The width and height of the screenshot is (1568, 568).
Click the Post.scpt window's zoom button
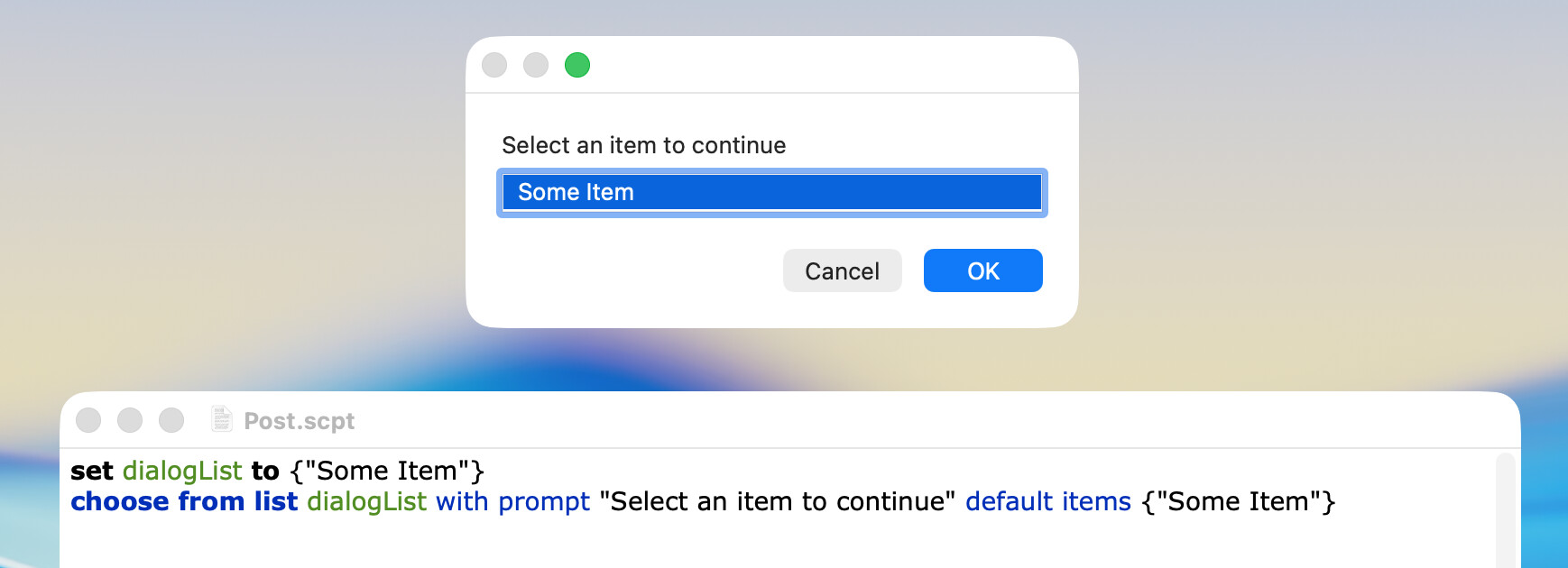171,420
